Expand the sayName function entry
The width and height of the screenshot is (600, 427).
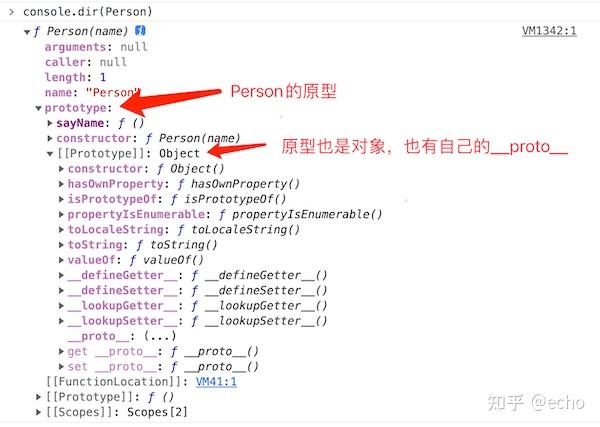pyautogui.click(x=50, y=123)
